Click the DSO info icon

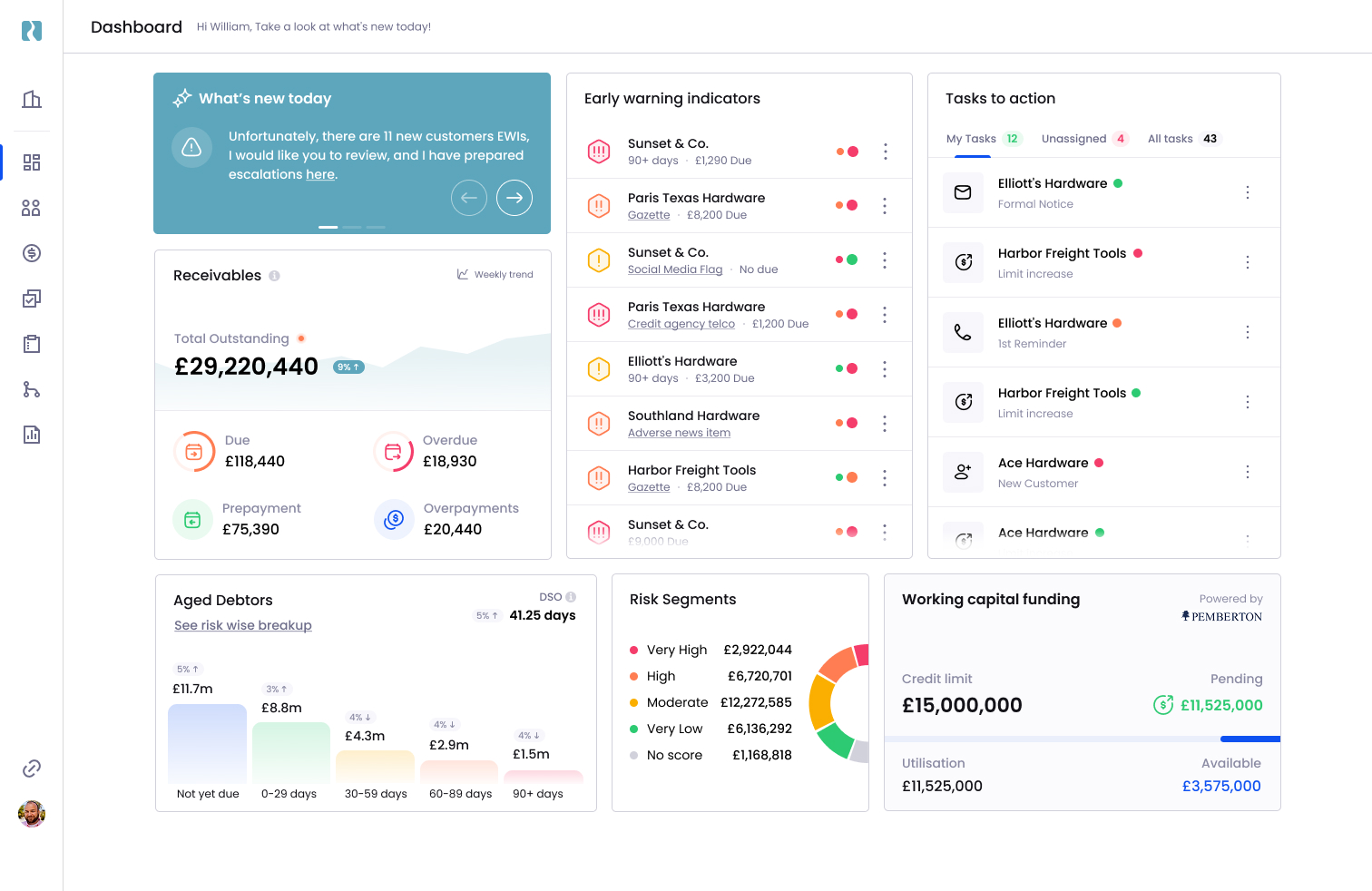(x=571, y=597)
